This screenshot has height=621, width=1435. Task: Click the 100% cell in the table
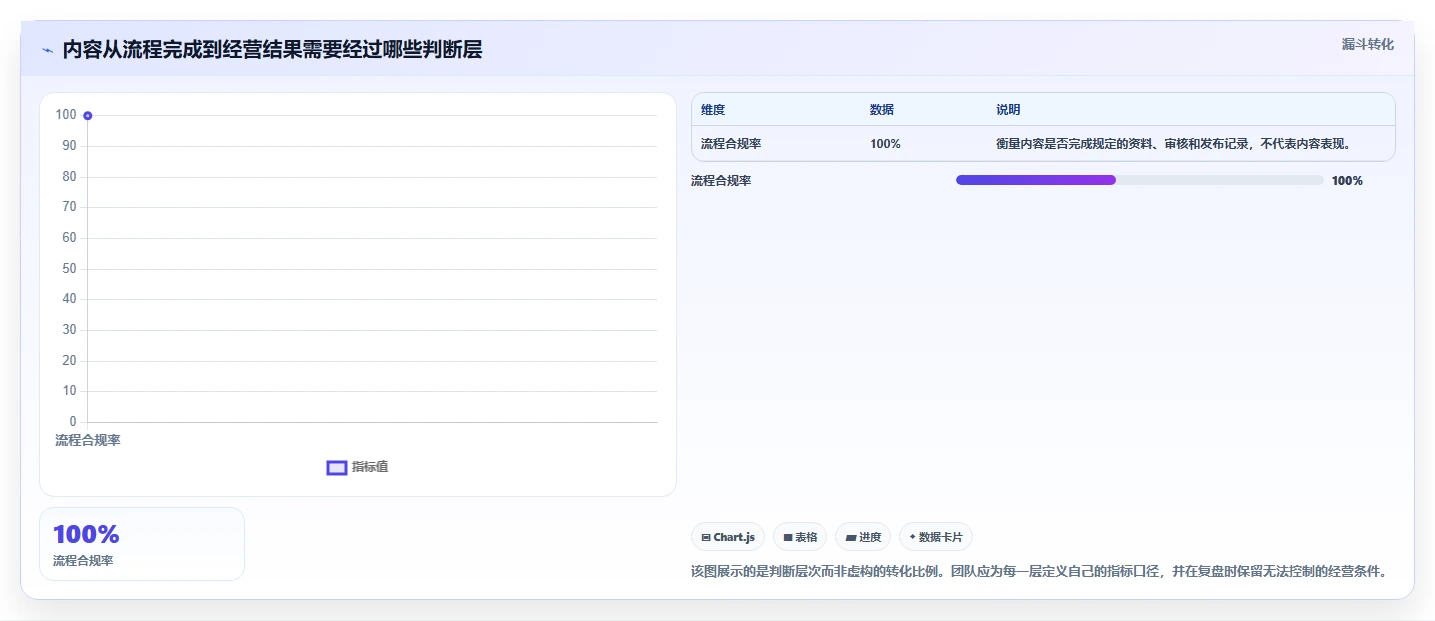point(885,144)
